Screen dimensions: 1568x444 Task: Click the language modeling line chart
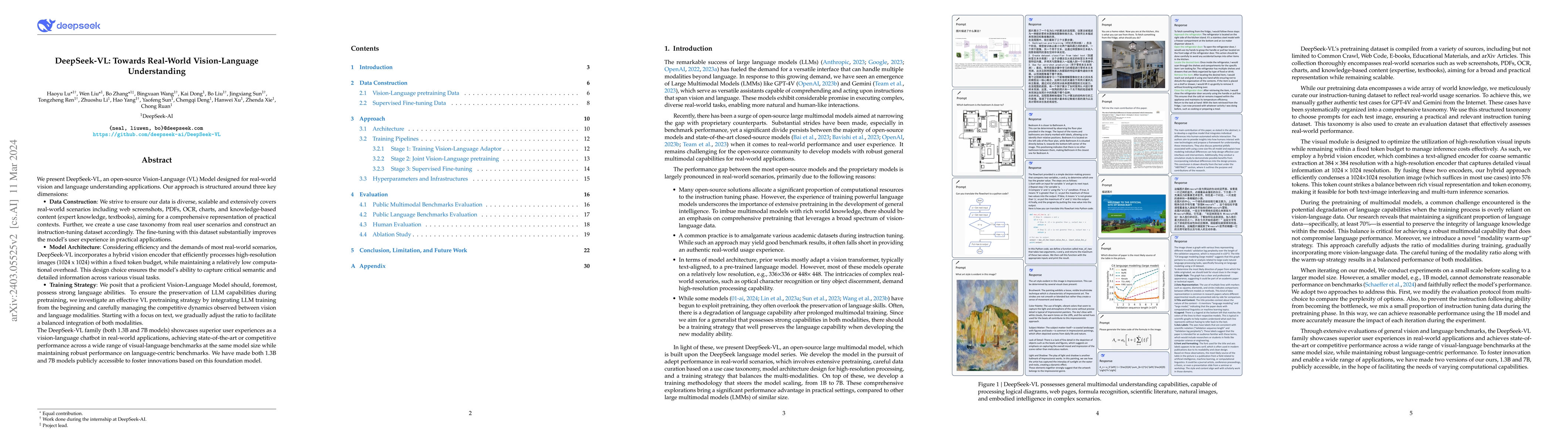click(1134, 286)
